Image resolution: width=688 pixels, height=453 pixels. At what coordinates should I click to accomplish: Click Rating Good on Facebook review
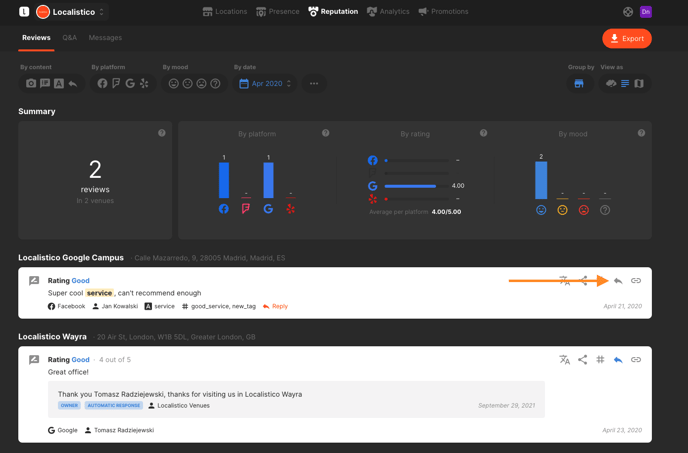pos(68,280)
